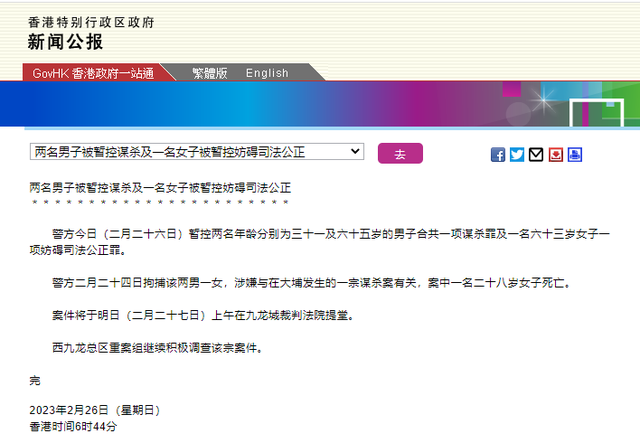Viewport: 640px width, 443px height.
Task: Share the article via Twitter icon
Action: tap(517, 155)
